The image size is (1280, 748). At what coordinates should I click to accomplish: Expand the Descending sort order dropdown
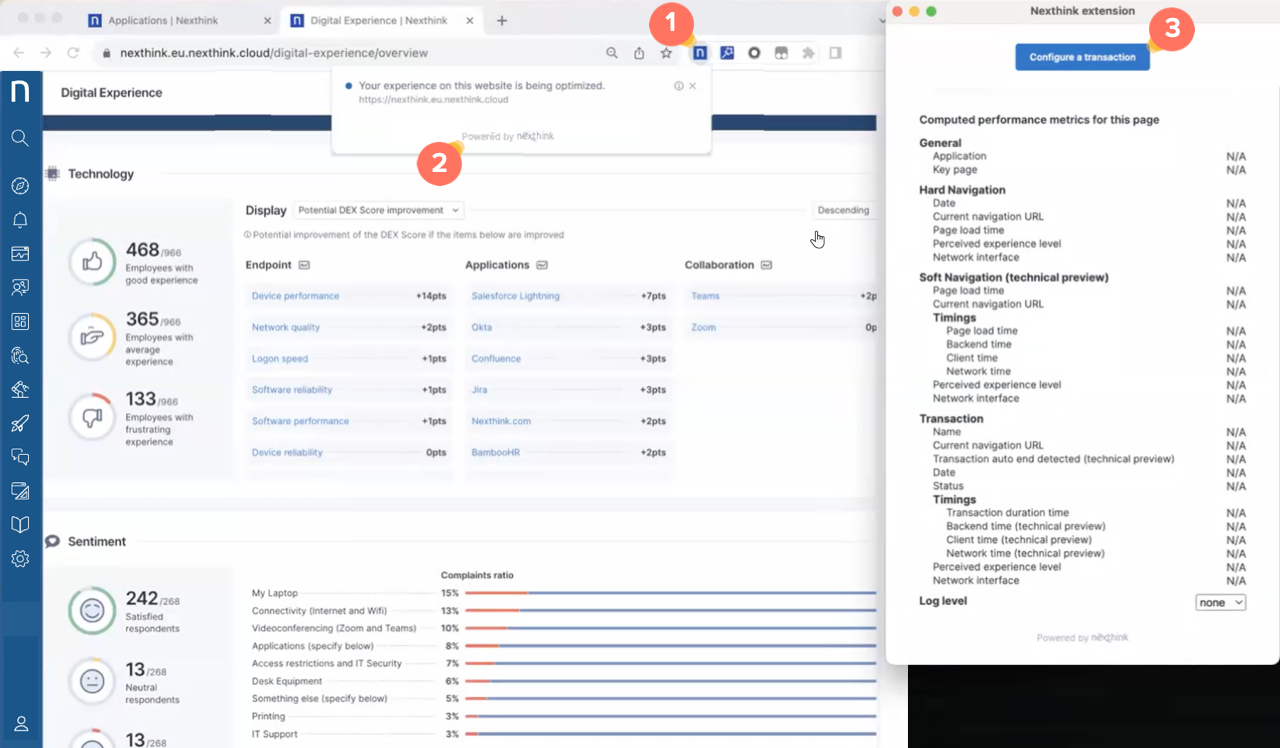click(x=843, y=211)
